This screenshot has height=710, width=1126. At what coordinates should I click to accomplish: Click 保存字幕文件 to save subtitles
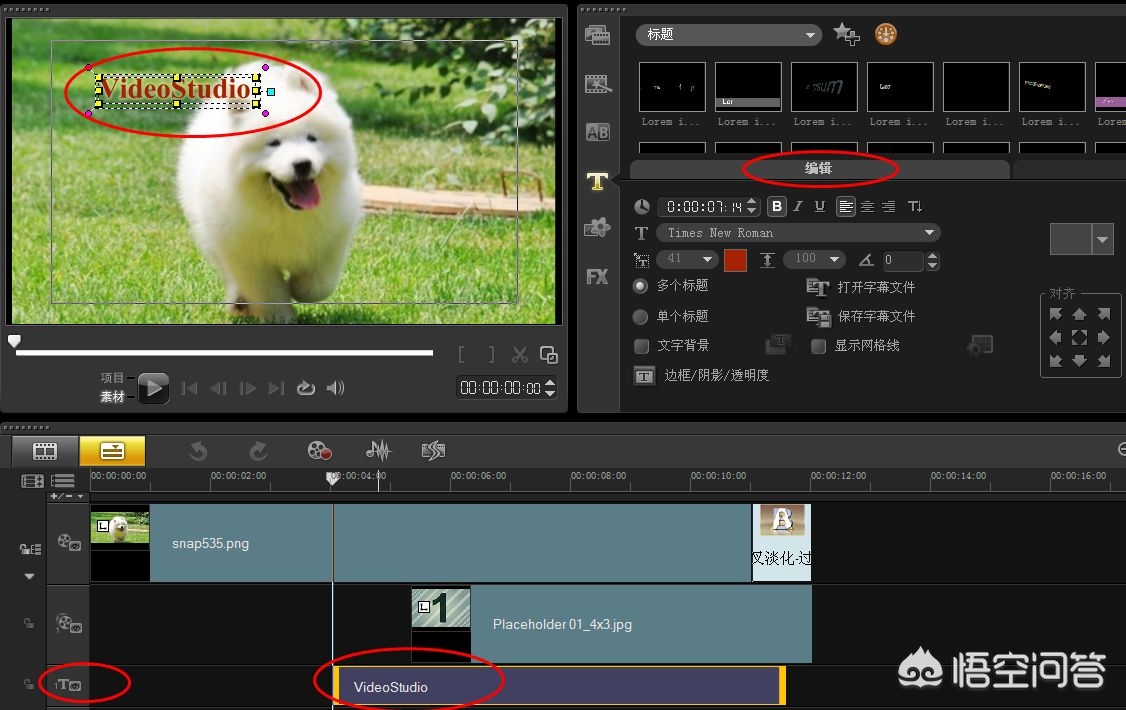[x=860, y=317]
